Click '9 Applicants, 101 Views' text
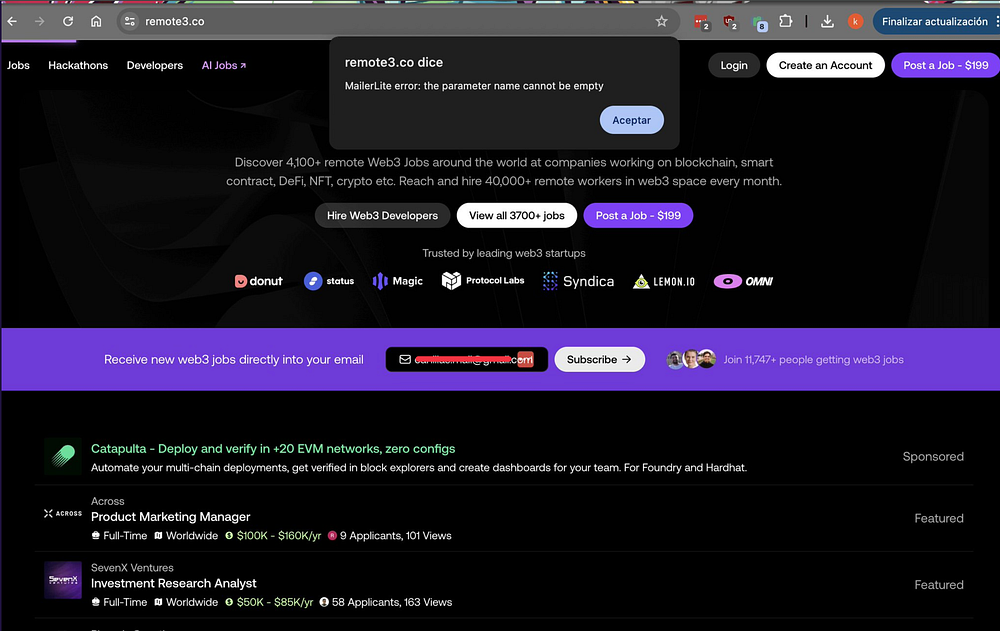Viewport: 1000px width, 631px height. 395,536
